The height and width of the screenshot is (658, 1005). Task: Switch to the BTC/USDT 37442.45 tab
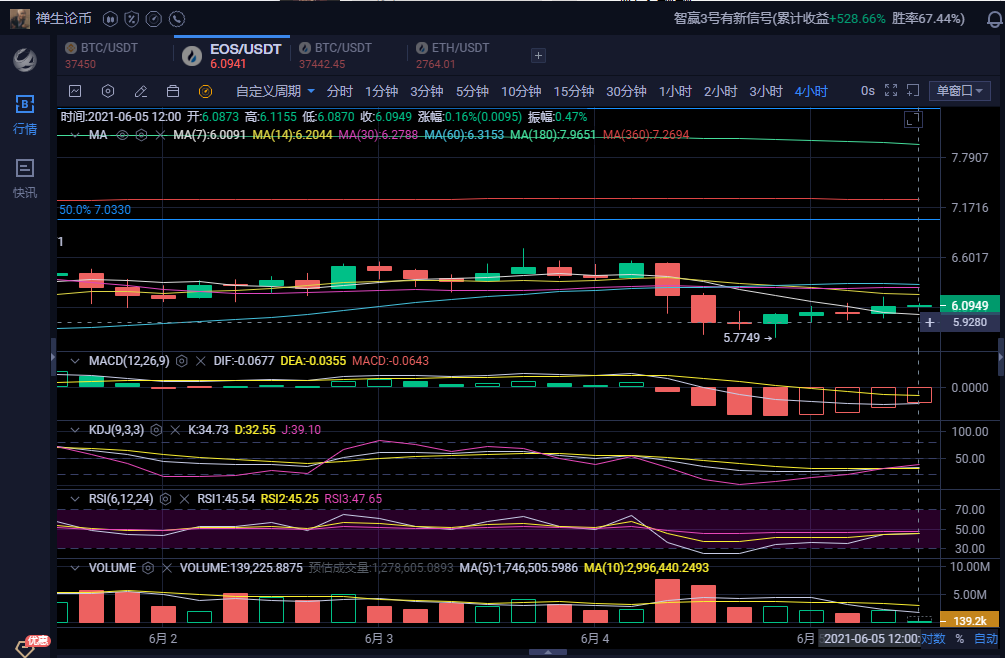click(x=335, y=56)
